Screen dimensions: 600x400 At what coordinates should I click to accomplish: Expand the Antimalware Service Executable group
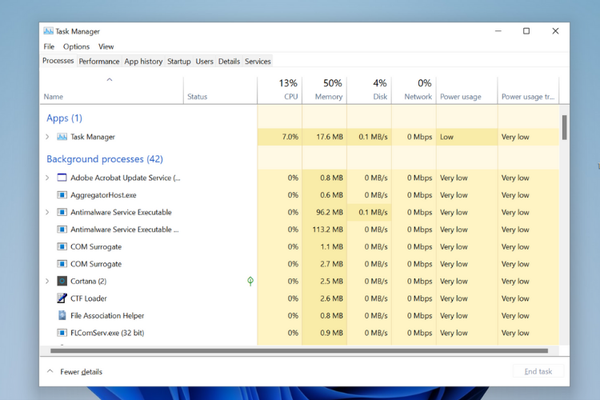[x=47, y=212]
